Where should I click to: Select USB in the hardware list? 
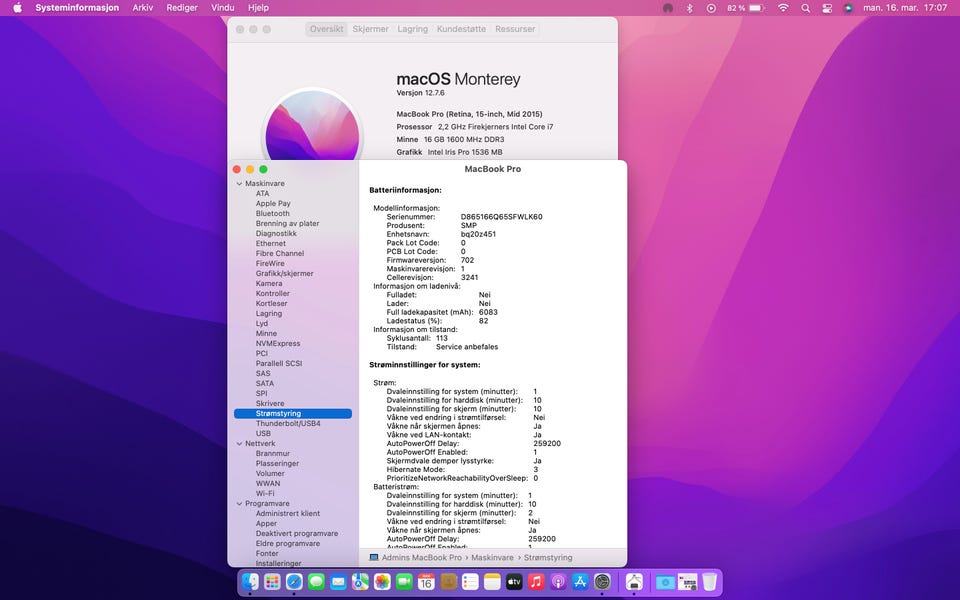point(263,433)
